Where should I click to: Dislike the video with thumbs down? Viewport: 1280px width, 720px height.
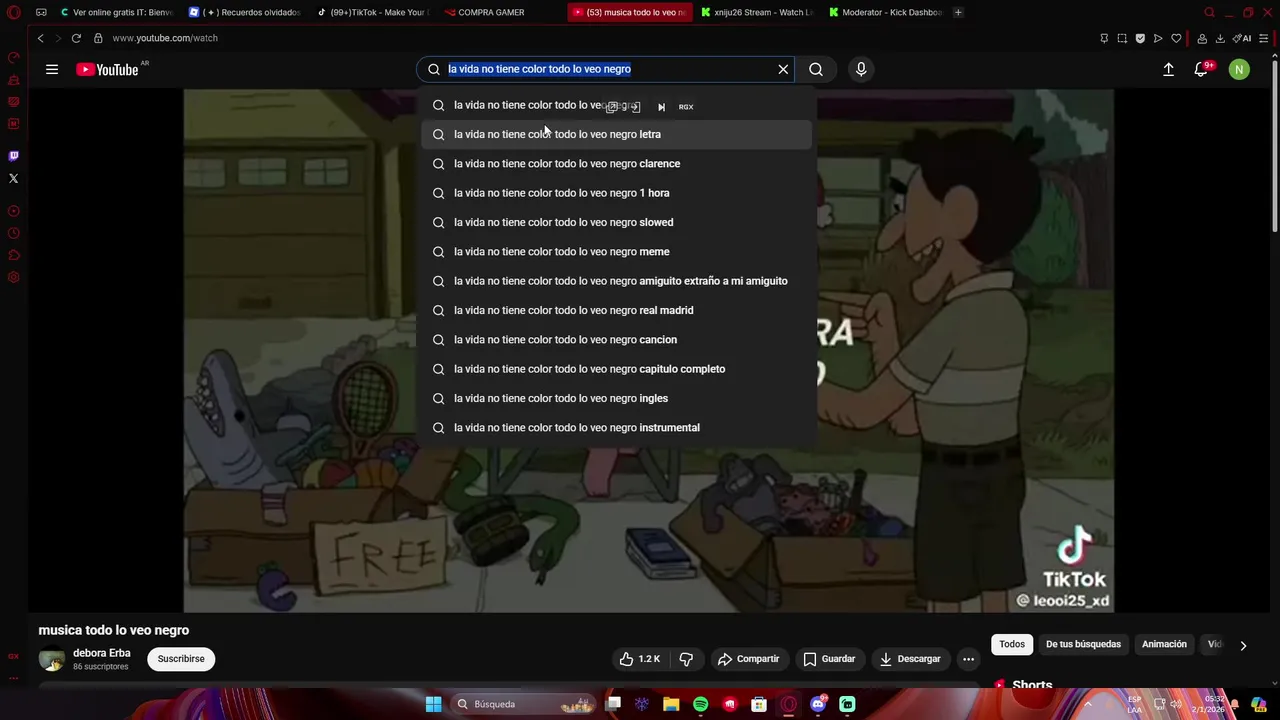coord(686,659)
